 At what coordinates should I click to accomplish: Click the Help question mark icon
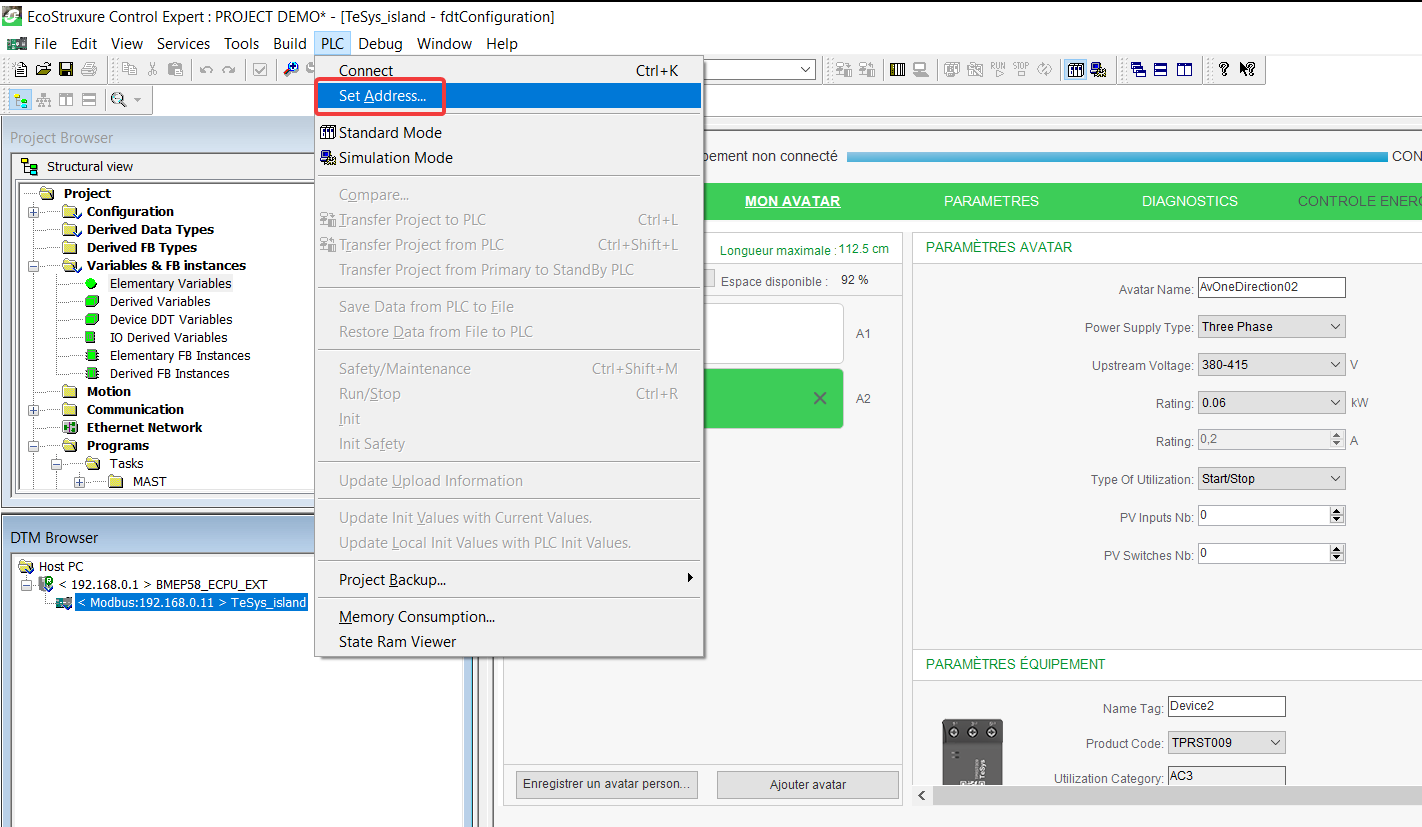pos(1223,69)
